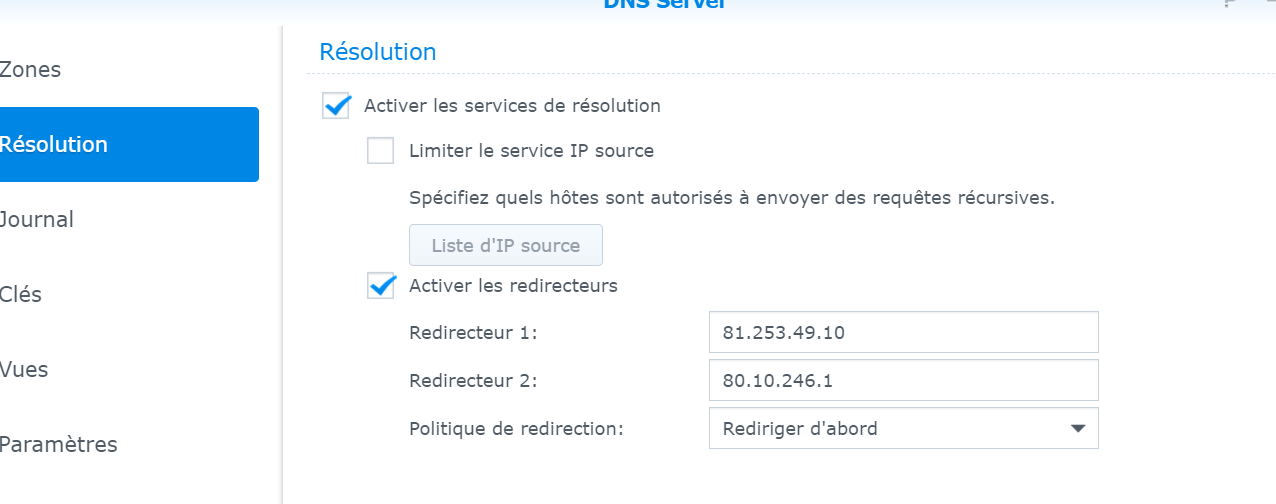Click the help icon in title bar
Screen dimensions: 1276x504
pyautogui.click(x=1229, y=3)
